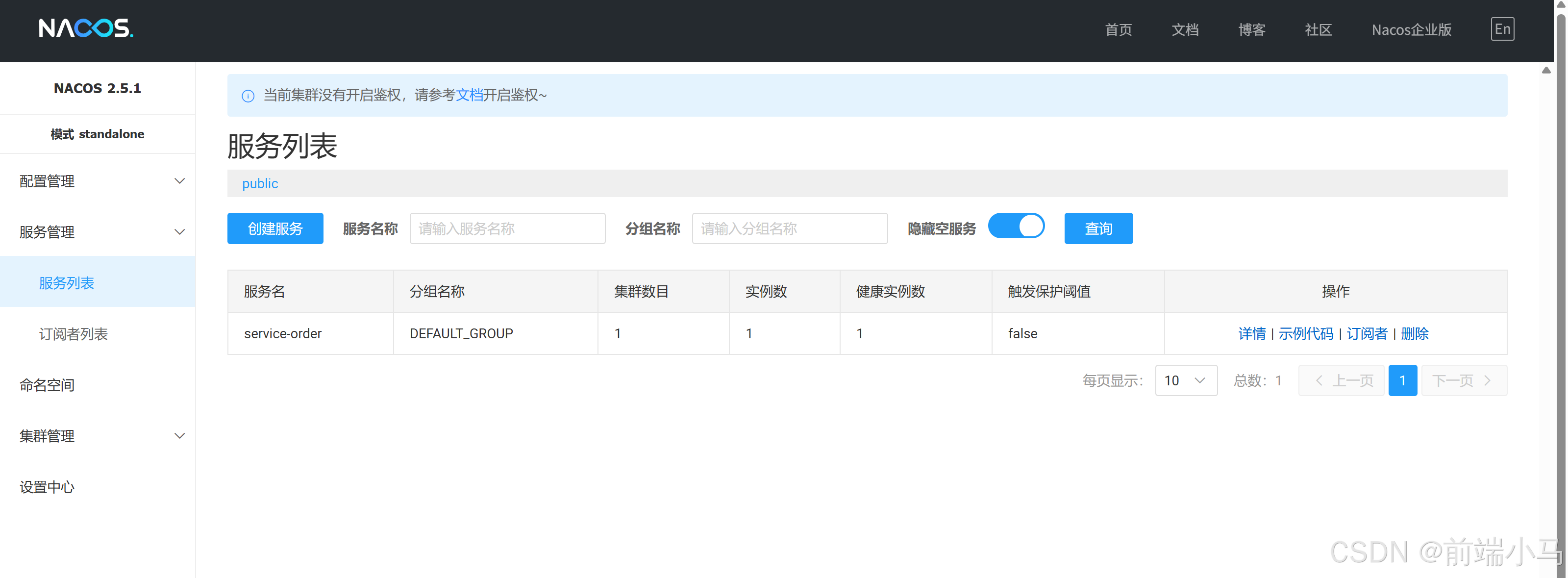Viewport: 1568px width, 578px height.
Task: Open 示例代码 for service-order
Action: pyautogui.click(x=1306, y=334)
